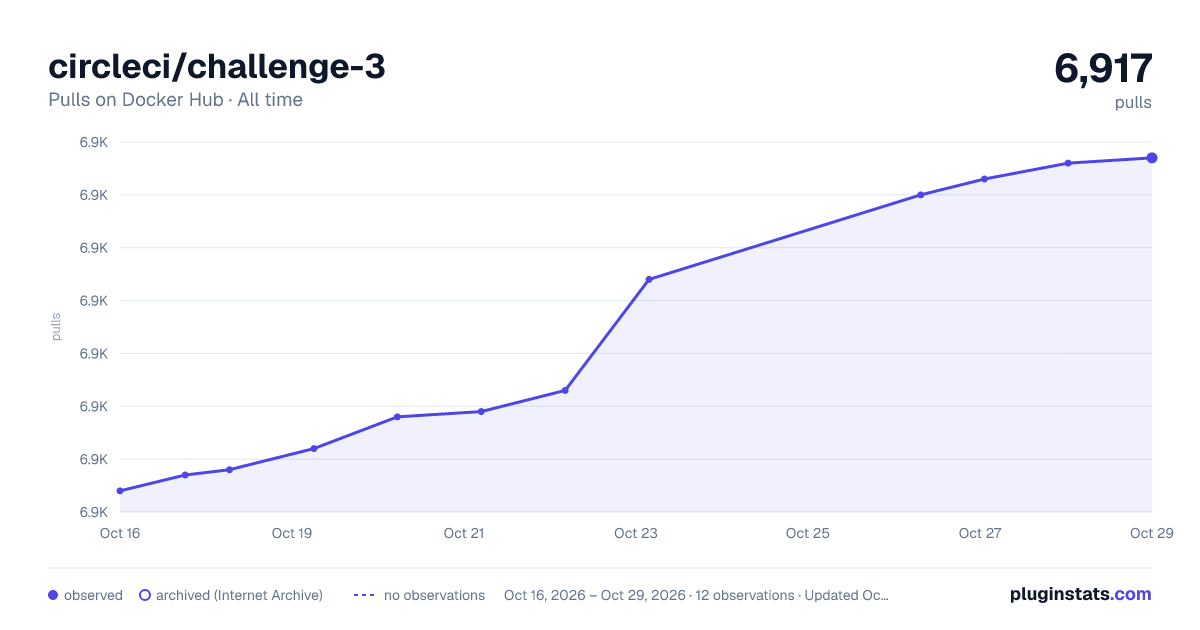Click 'Pulls on Docker Hub · All time' subtitle
The image size is (1200, 630).
pos(175,100)
